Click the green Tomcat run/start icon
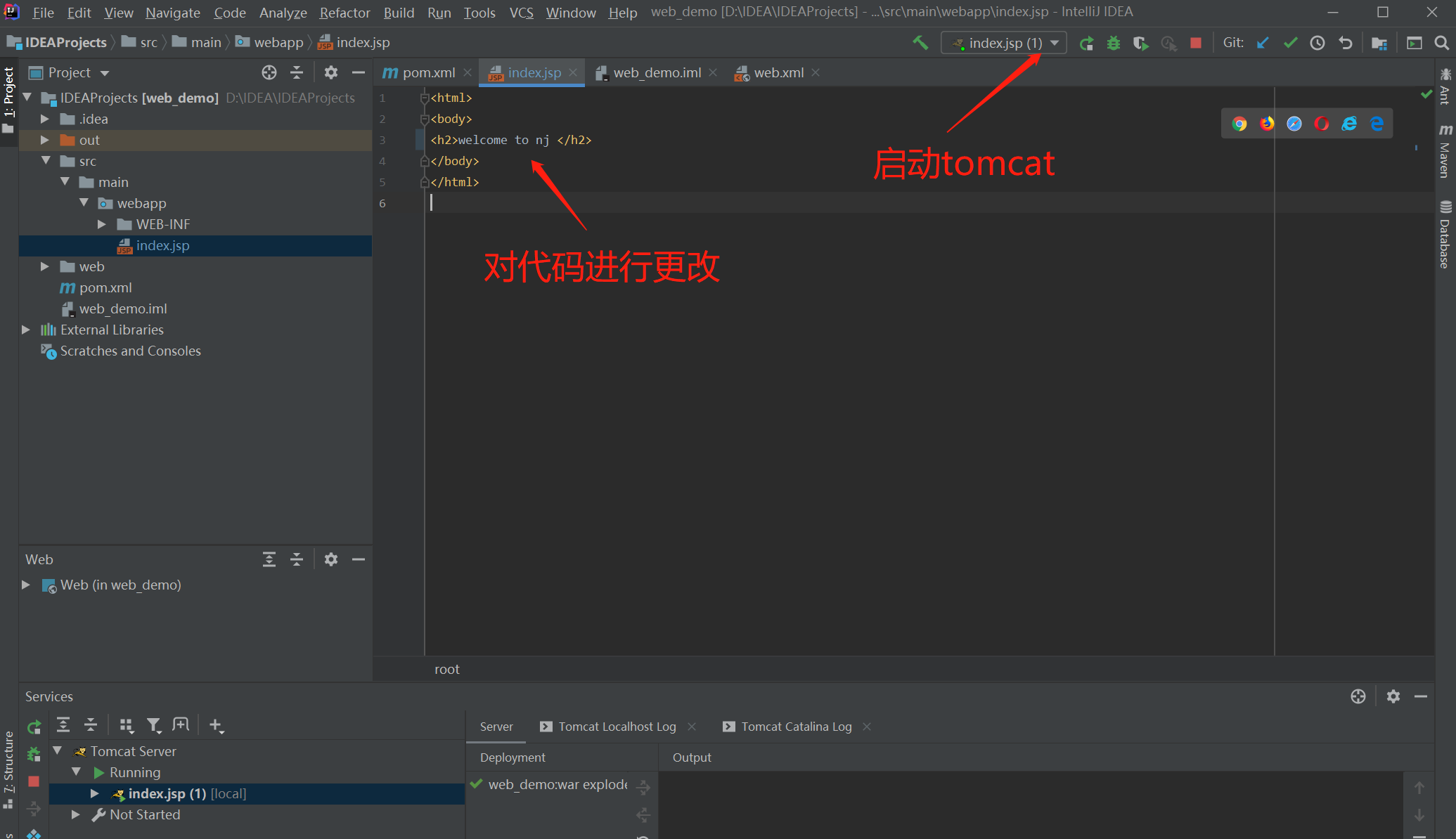 pos(1088,42)
